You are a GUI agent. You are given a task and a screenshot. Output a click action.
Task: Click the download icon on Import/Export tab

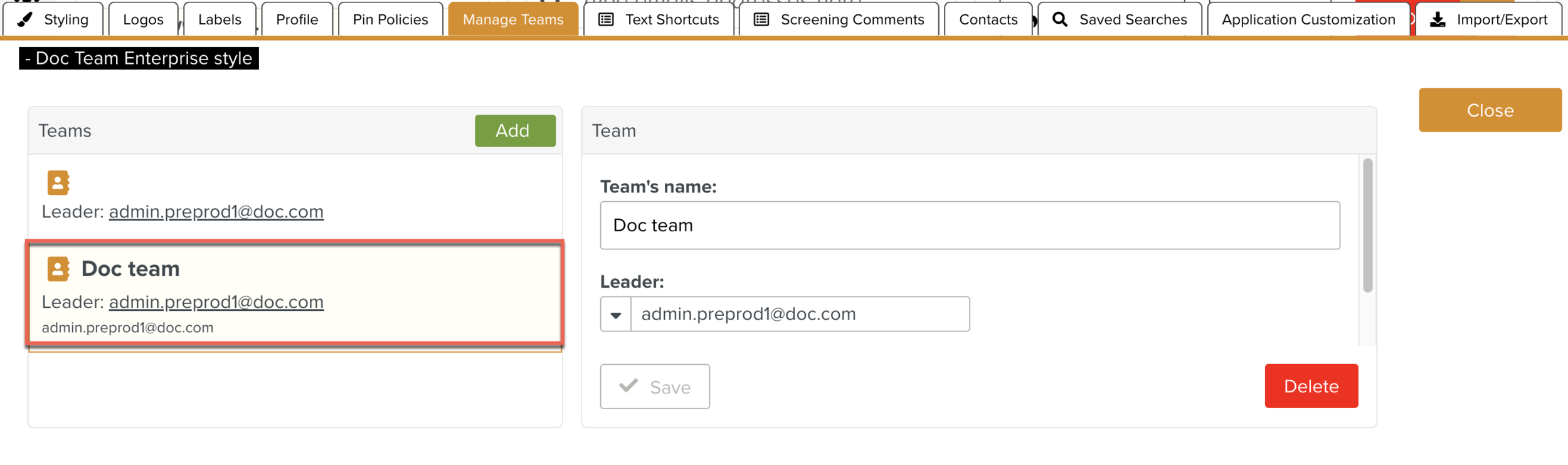point(1438,19)
